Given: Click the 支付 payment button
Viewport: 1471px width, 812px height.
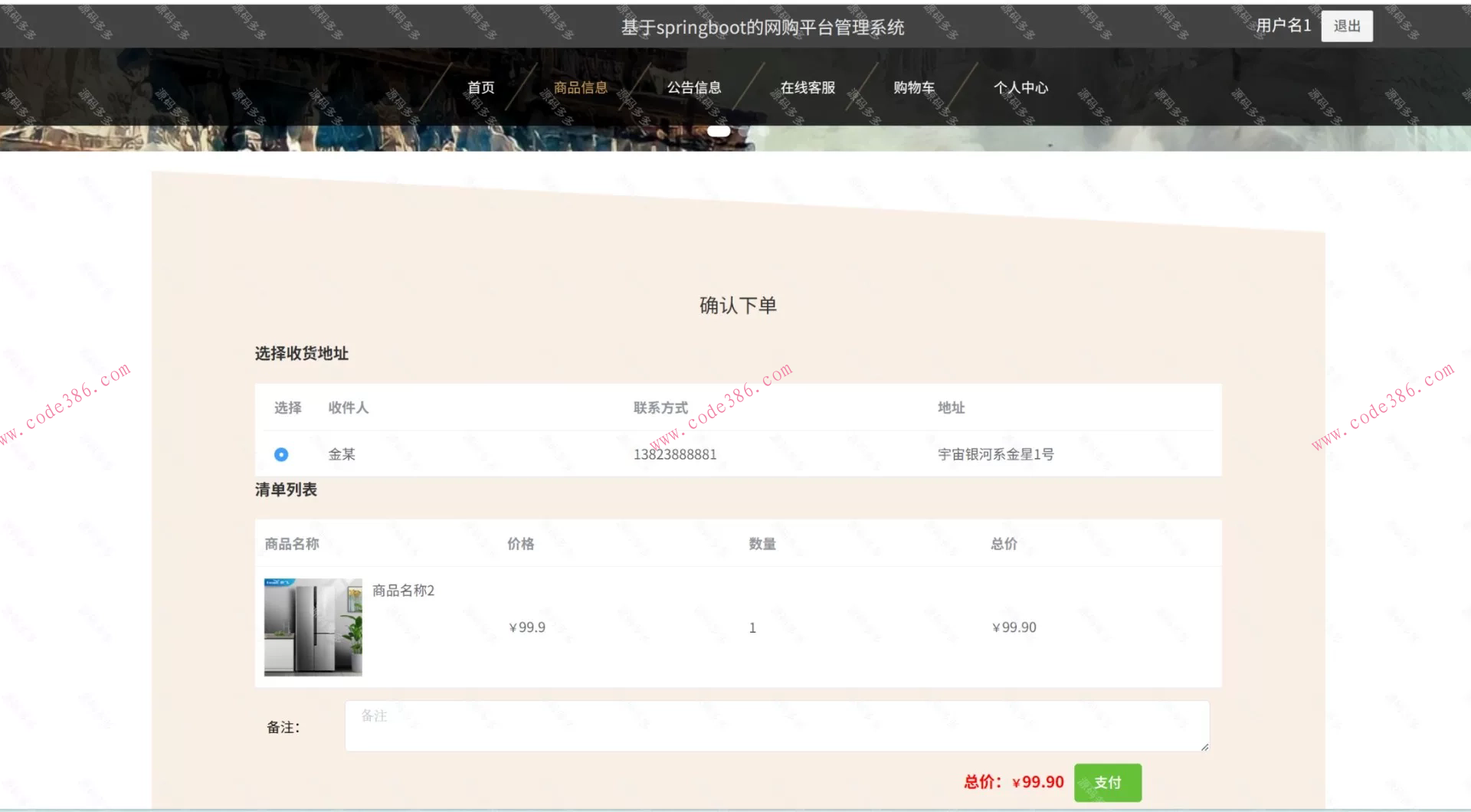Looking at the screenshot, I should point(1107,782).
